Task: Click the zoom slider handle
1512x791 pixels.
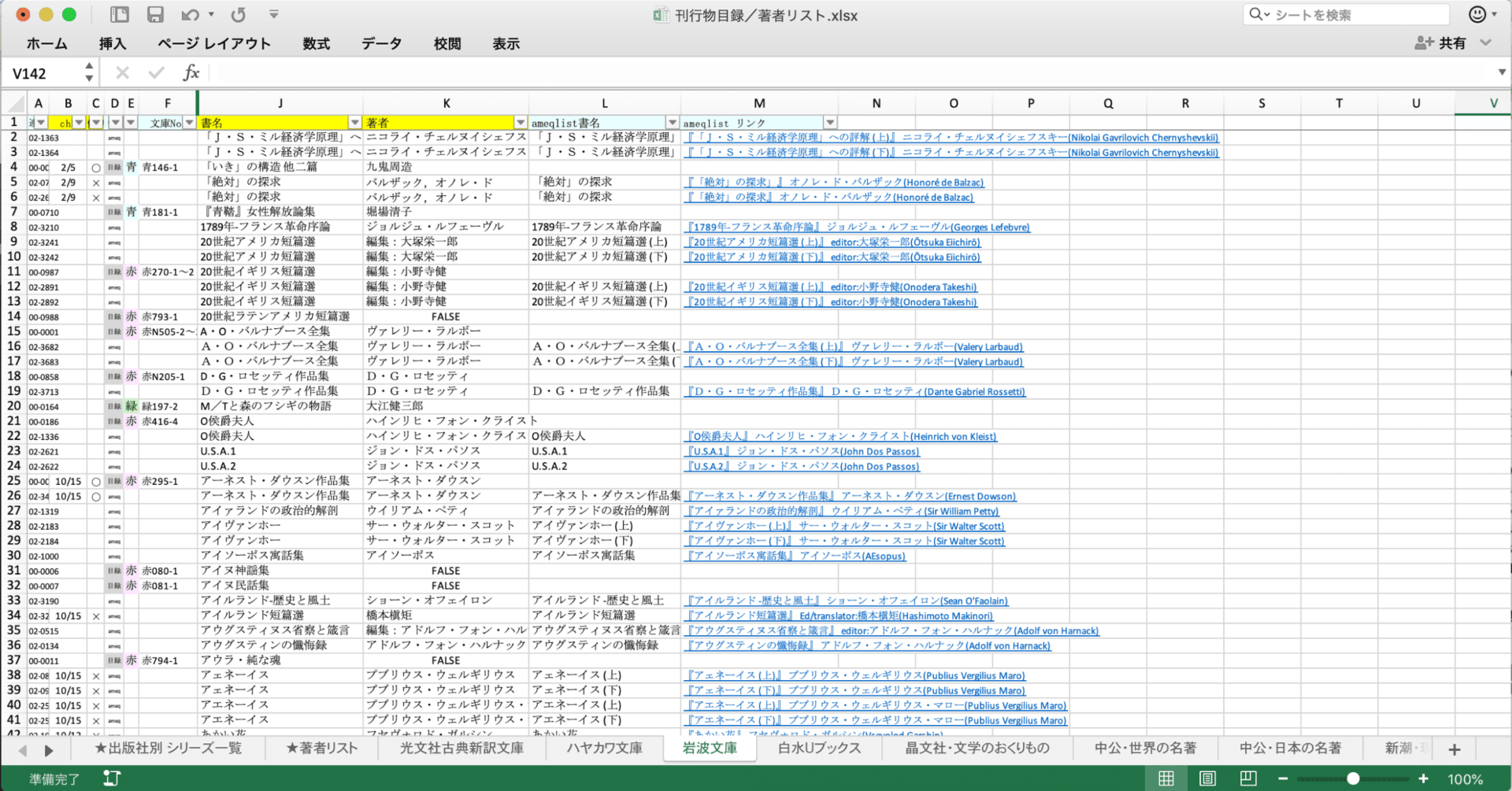Action: (x=1353, y=778)
